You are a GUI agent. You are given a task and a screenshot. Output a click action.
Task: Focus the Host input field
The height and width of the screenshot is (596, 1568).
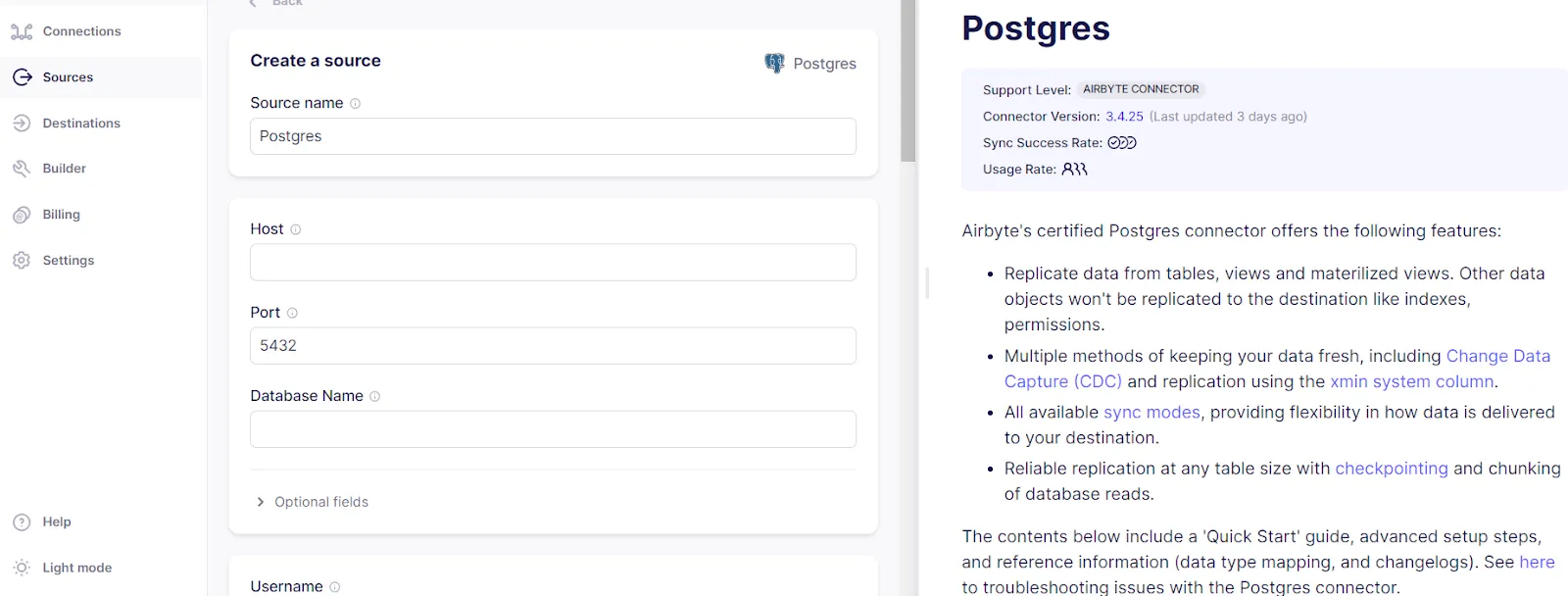553,263
